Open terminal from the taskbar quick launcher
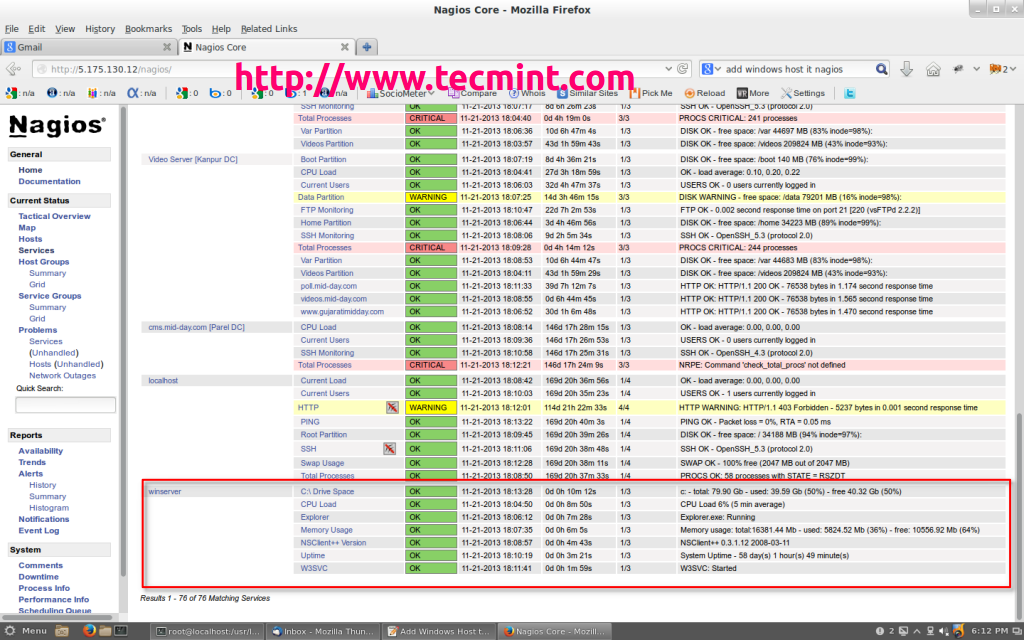This screenshot has width=1024, height=640. tap(121, 631)
